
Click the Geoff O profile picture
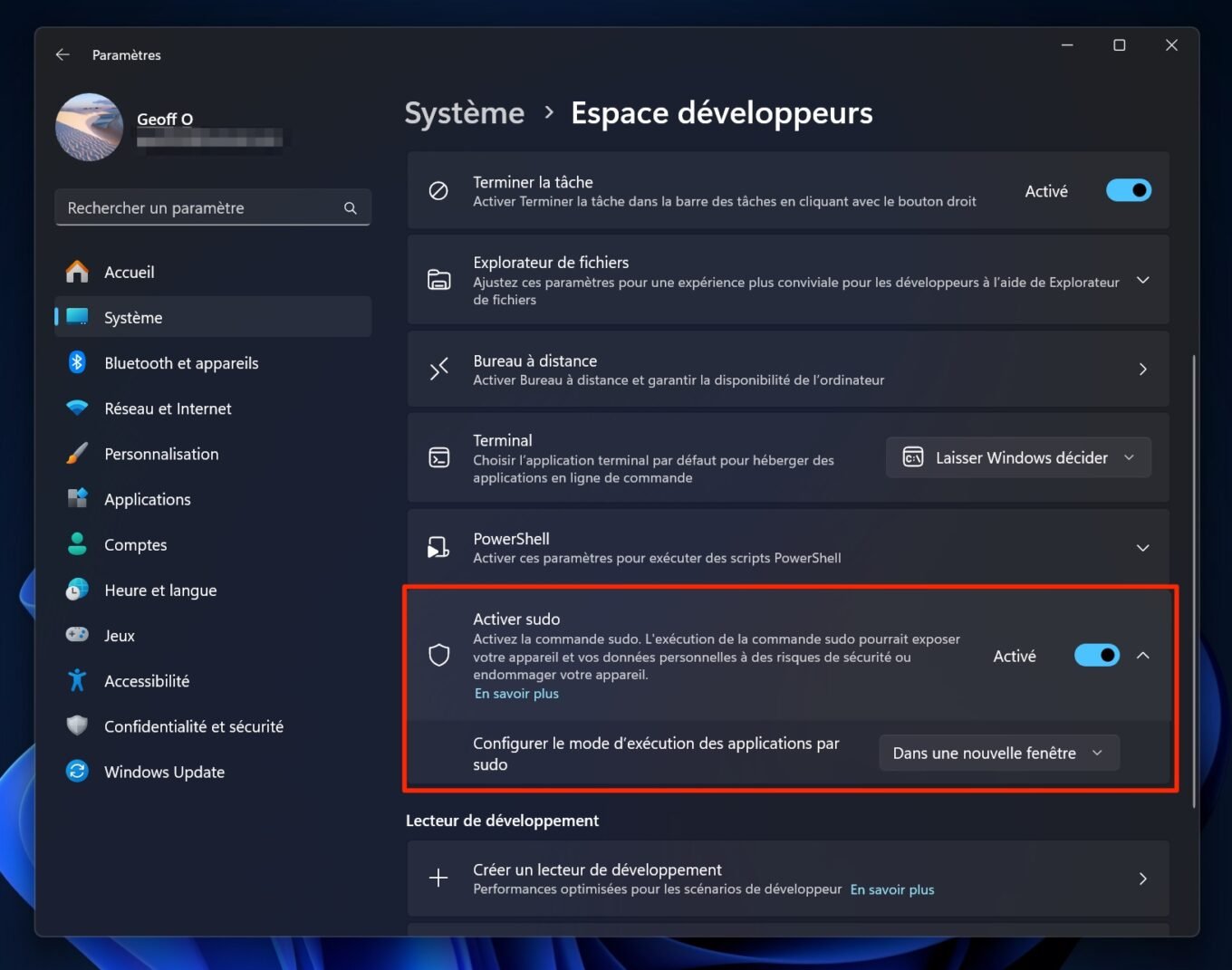[89, 127]
